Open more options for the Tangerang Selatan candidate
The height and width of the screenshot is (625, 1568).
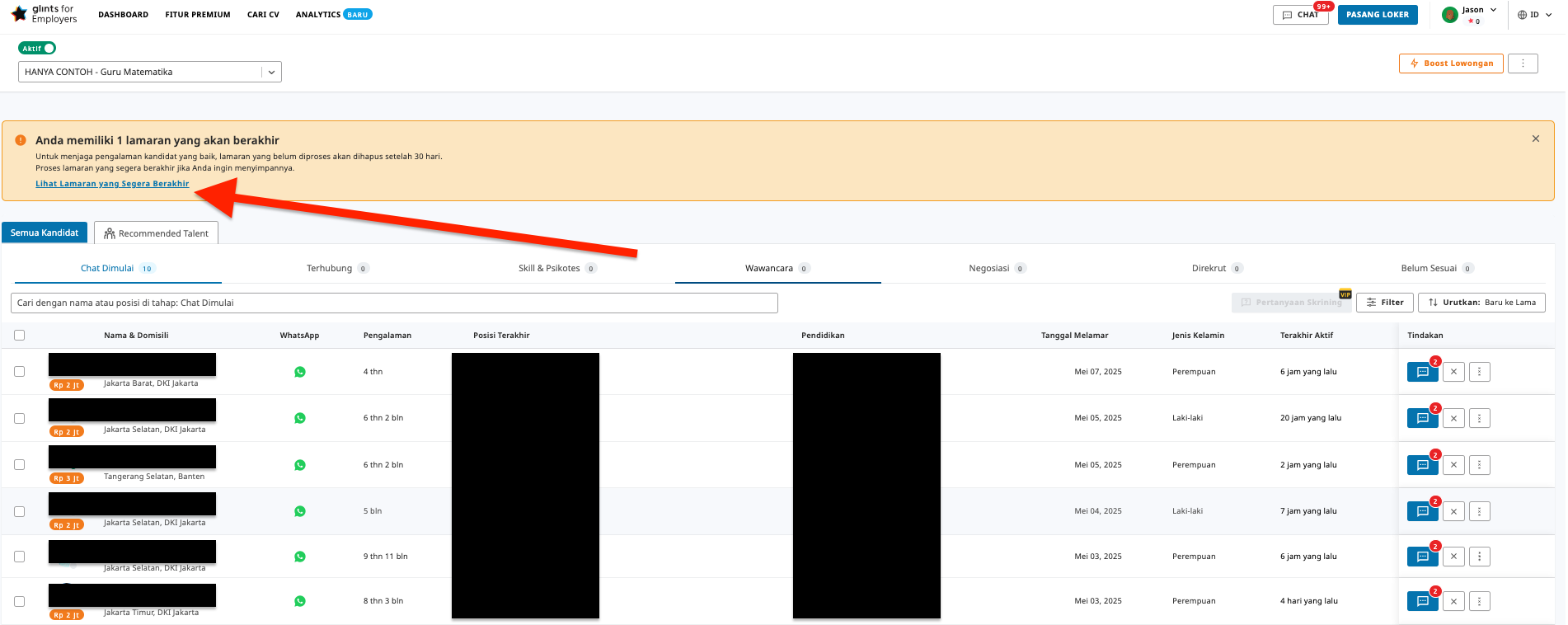click(1480, 465)
